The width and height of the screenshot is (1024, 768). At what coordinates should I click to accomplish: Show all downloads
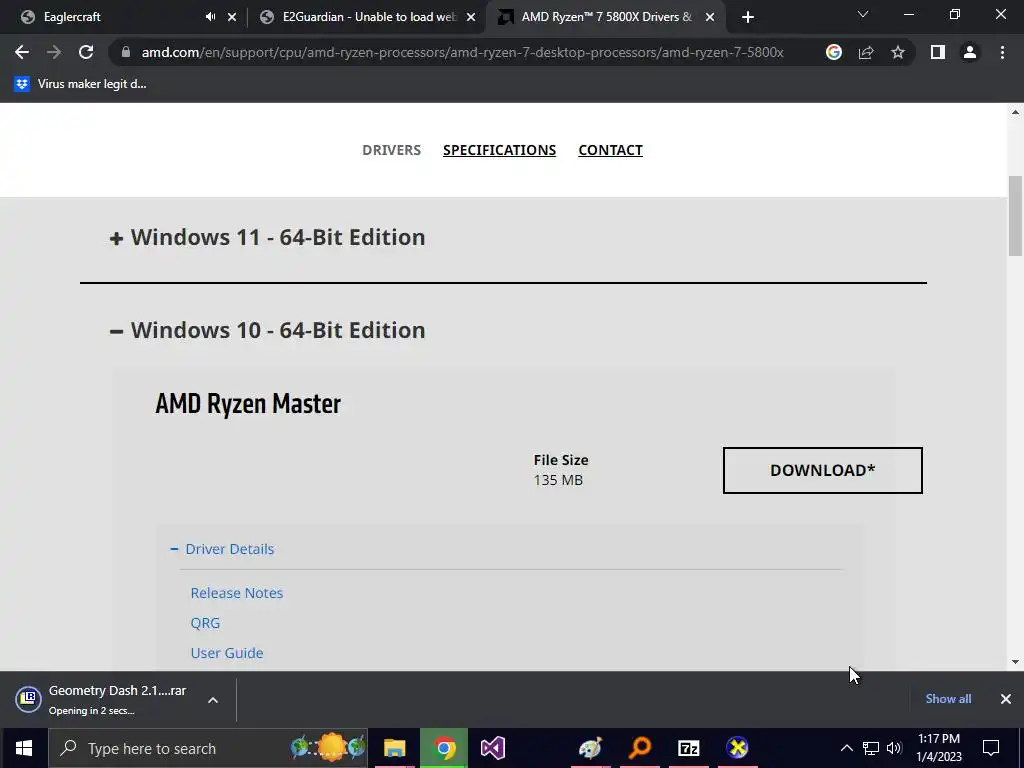pyautogui.click(x=948, y=699)
